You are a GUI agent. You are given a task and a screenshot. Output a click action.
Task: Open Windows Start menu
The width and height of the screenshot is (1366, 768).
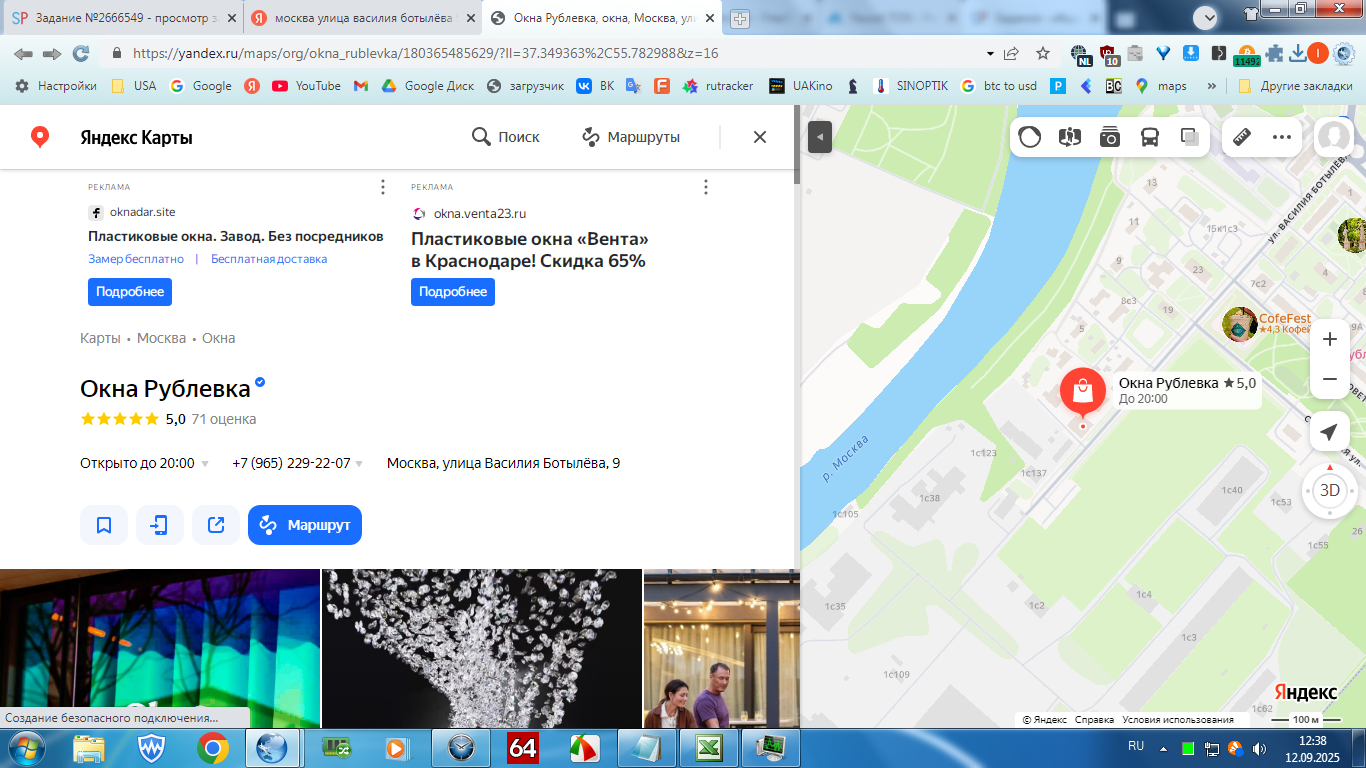pyautogui.click(x=24, y=748)
